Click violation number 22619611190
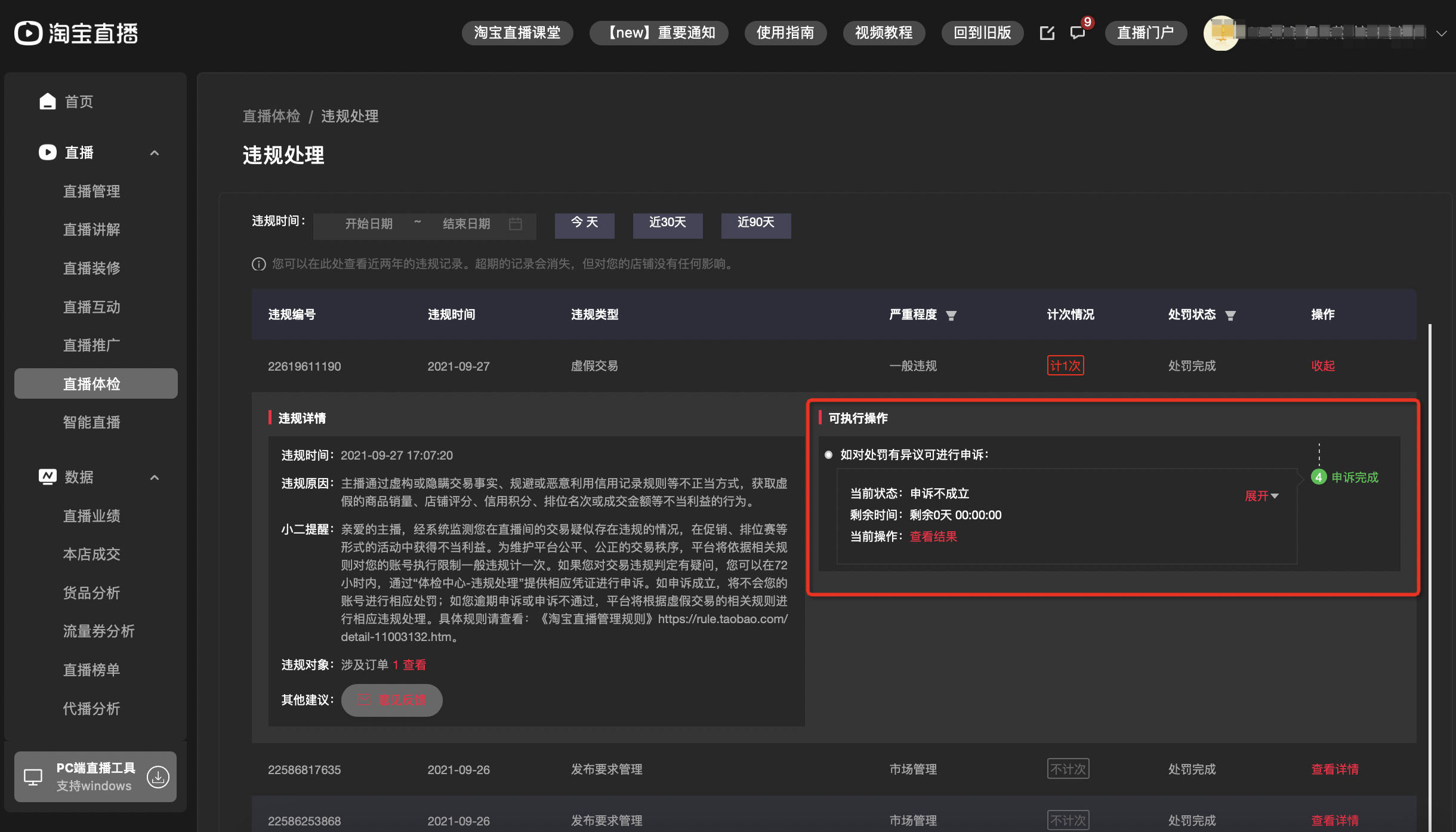 coord(304,366)
